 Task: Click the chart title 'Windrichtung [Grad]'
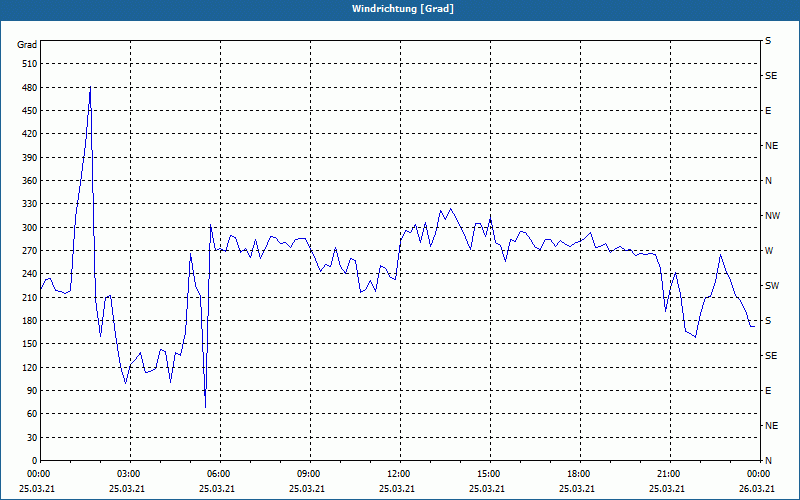tap(403, 9)
